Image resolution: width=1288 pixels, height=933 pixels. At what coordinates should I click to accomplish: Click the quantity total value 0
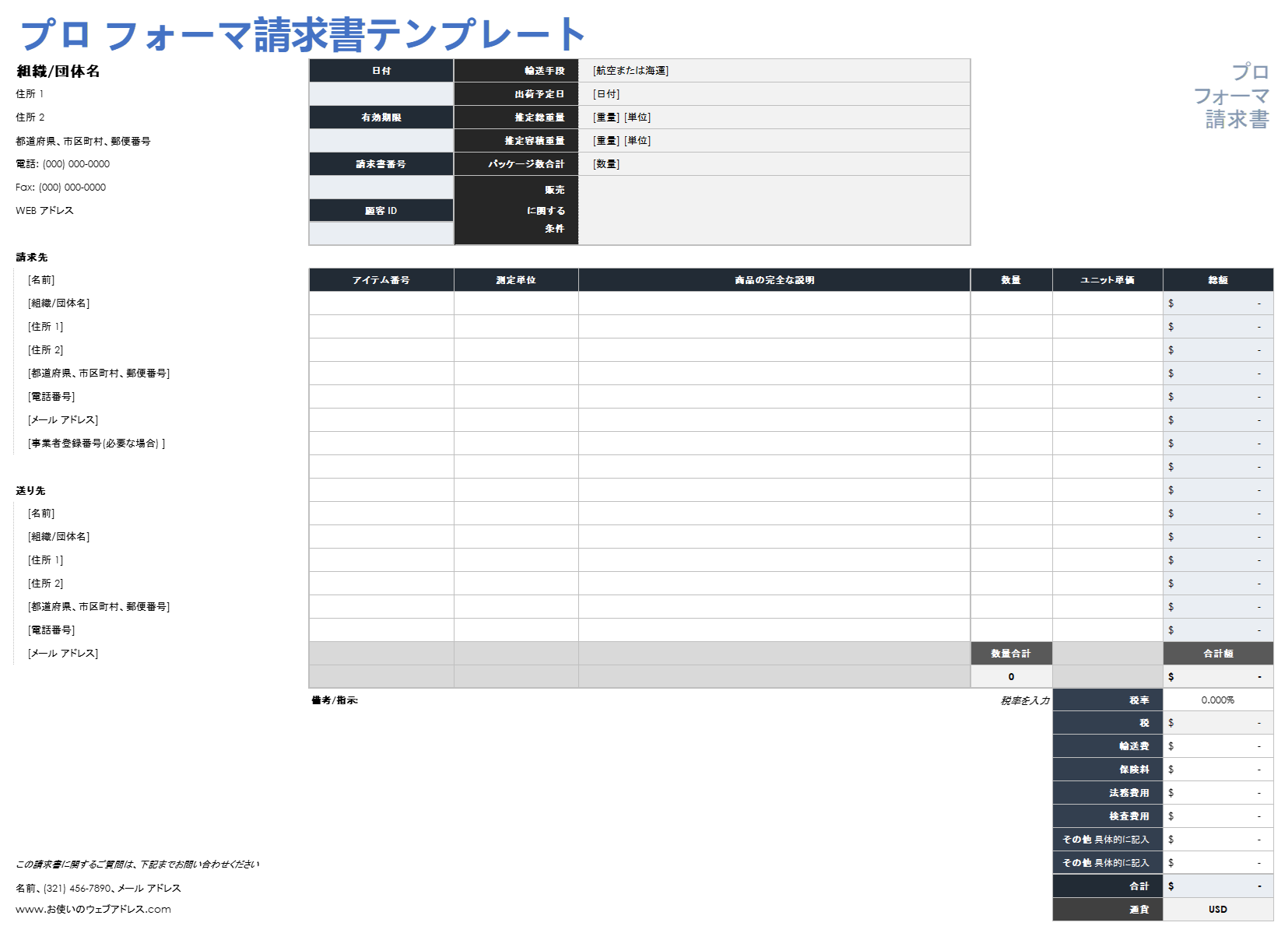[x=1011, y=676]
